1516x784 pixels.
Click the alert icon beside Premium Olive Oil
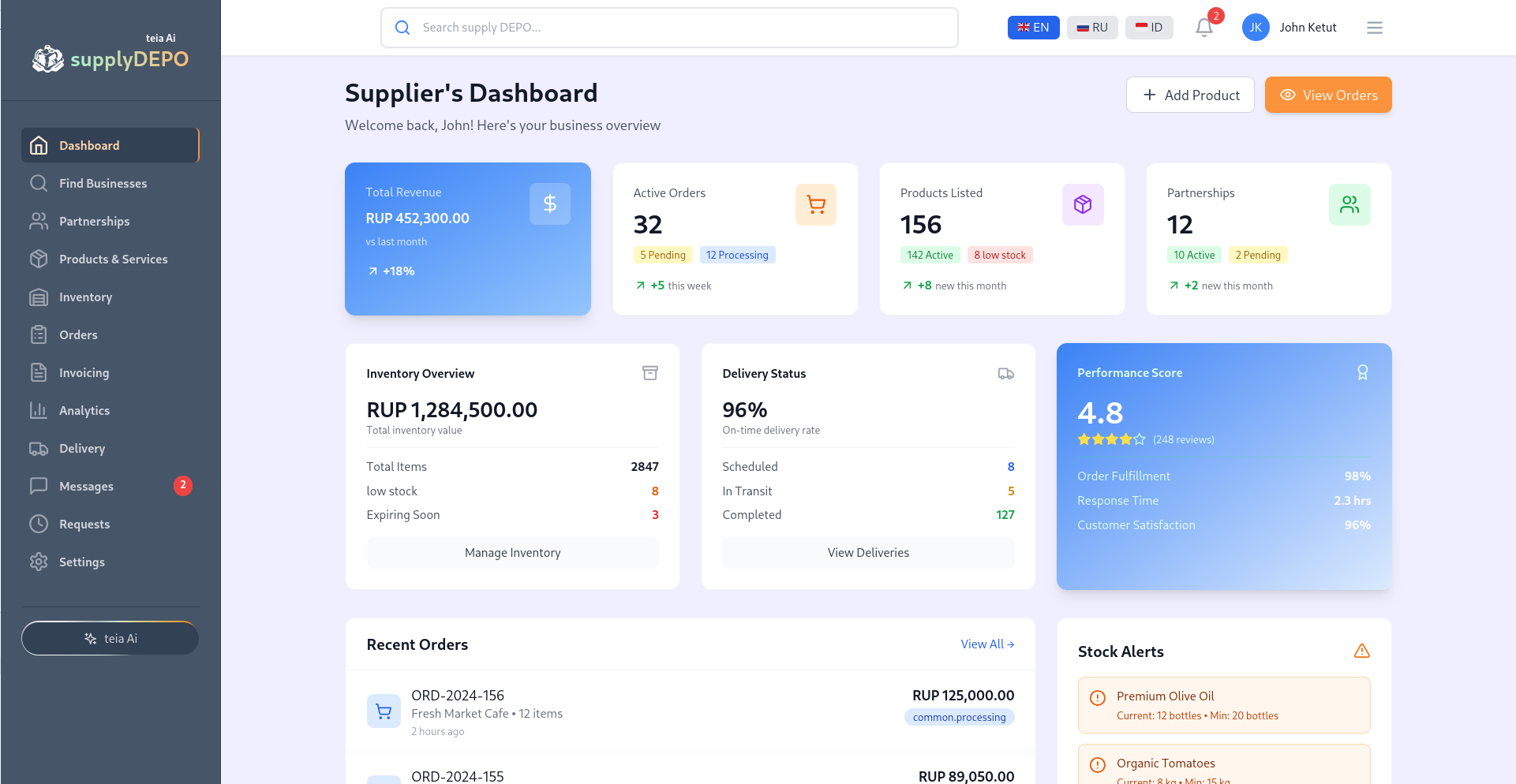coord(1097,698)
